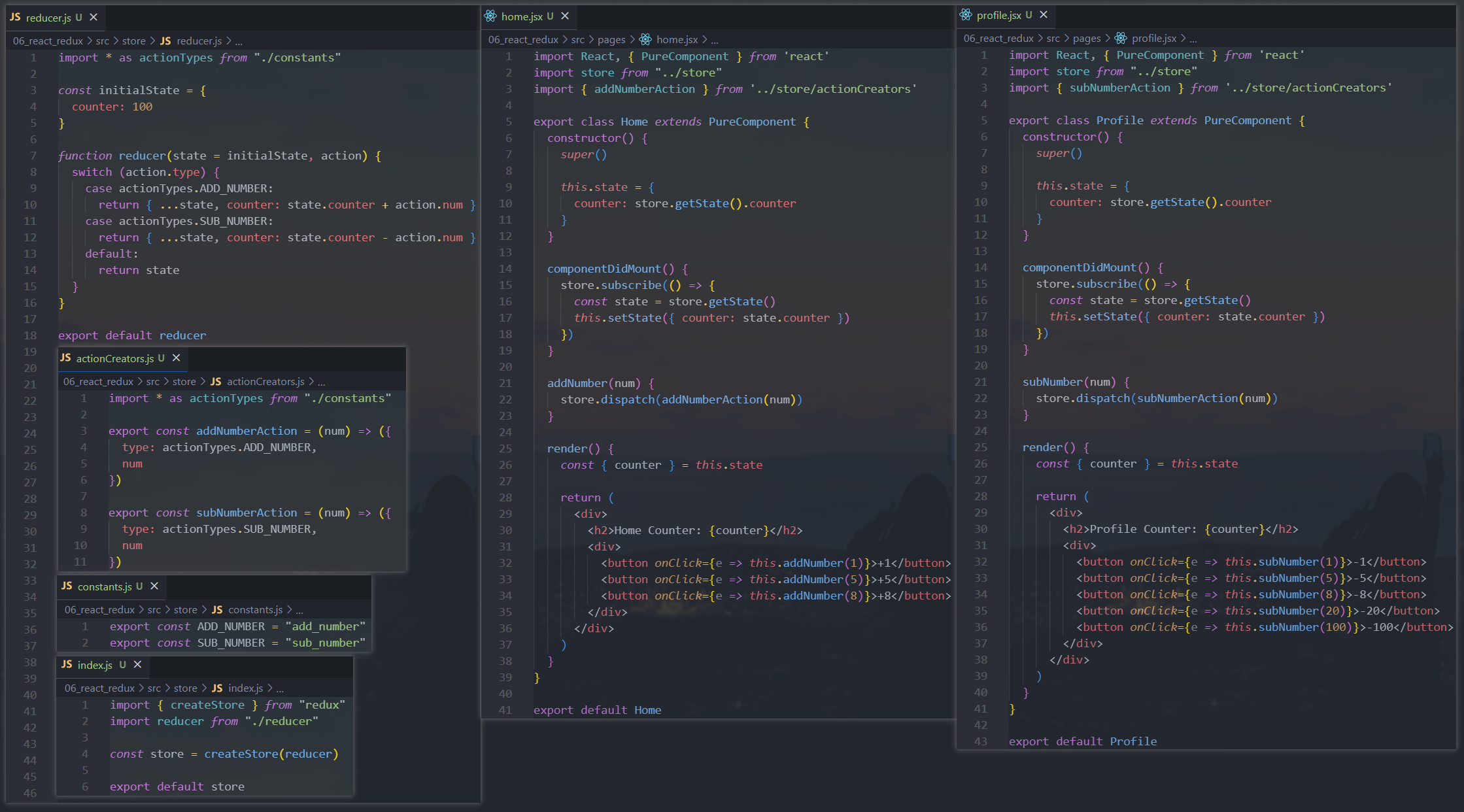Click 'export default reducer' line
Screen dimensions: 1464x812
pyautogui.click(x=132, y=335)
